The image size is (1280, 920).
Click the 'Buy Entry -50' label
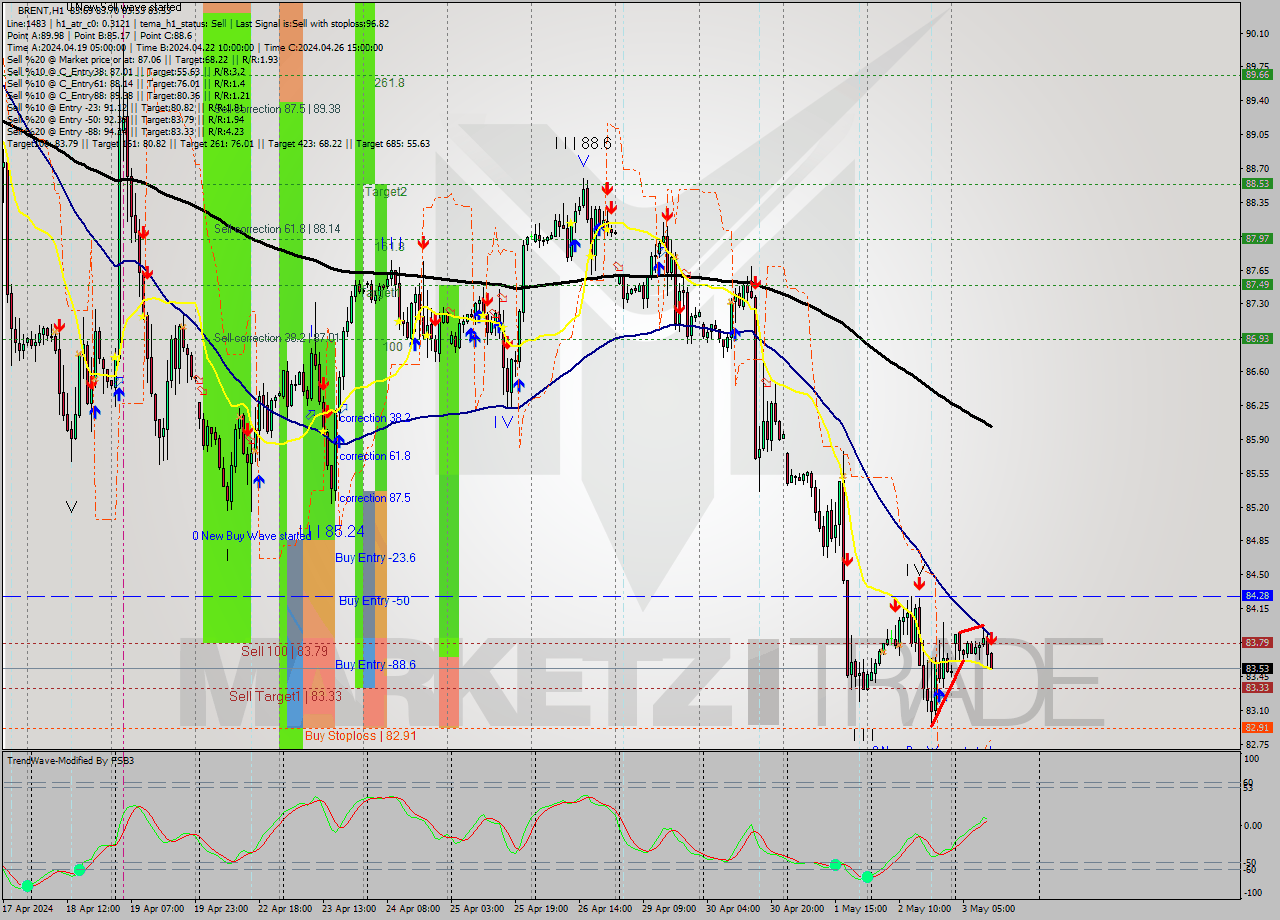[374, 601]
